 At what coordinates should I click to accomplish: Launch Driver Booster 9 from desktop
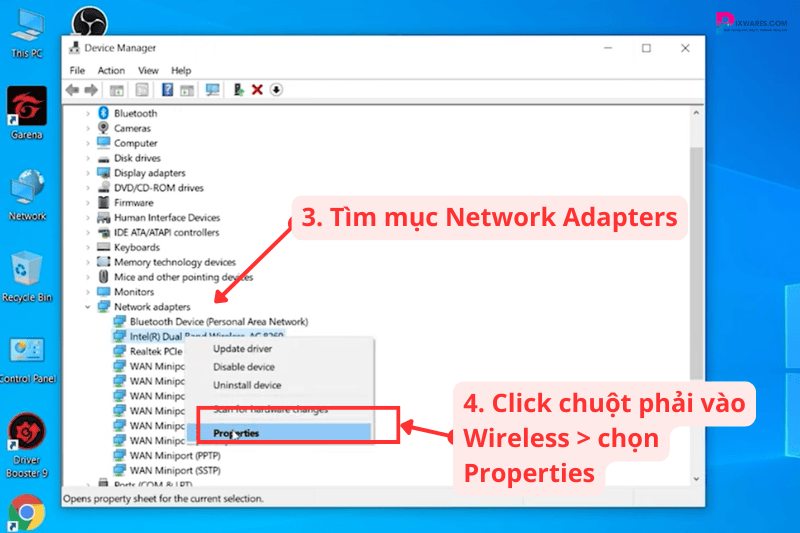click(27, 440)
